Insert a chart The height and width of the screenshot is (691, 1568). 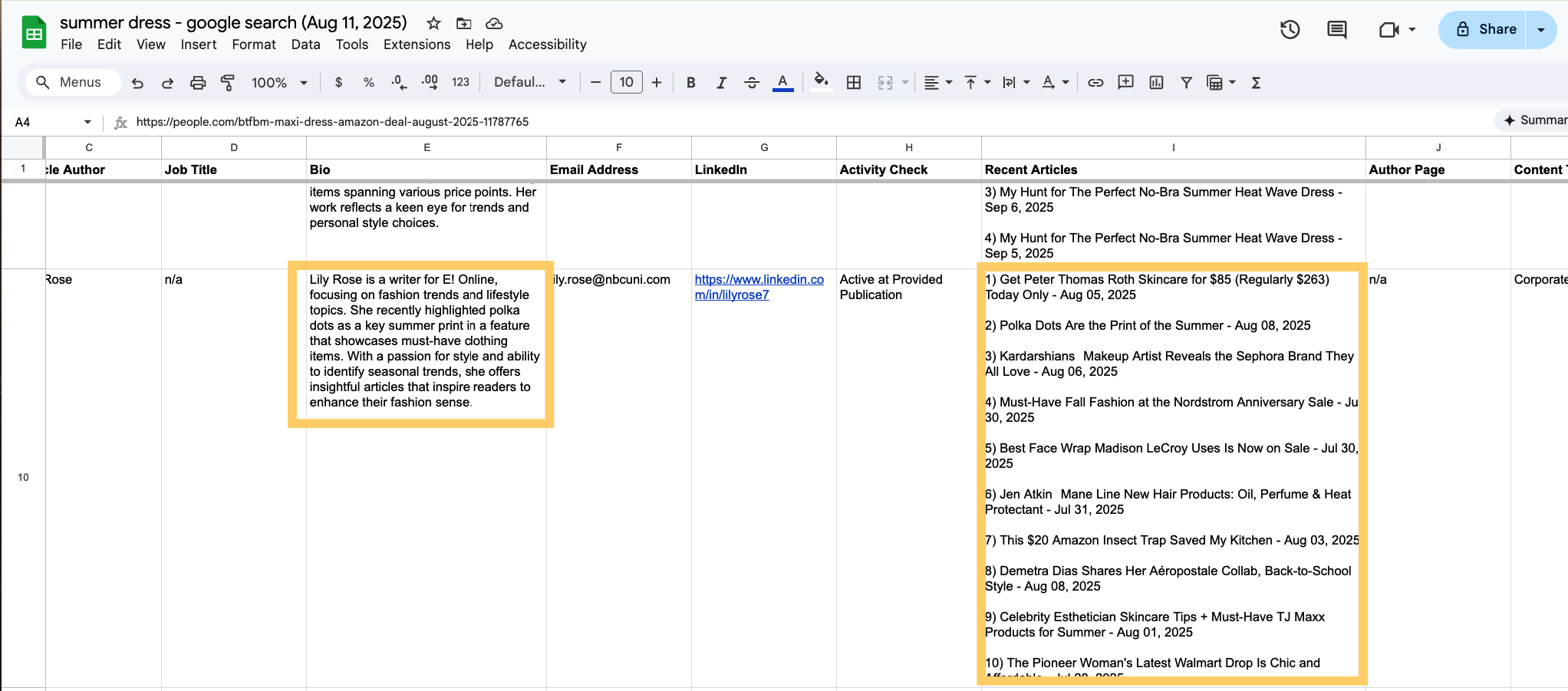tap(1156, 82)
